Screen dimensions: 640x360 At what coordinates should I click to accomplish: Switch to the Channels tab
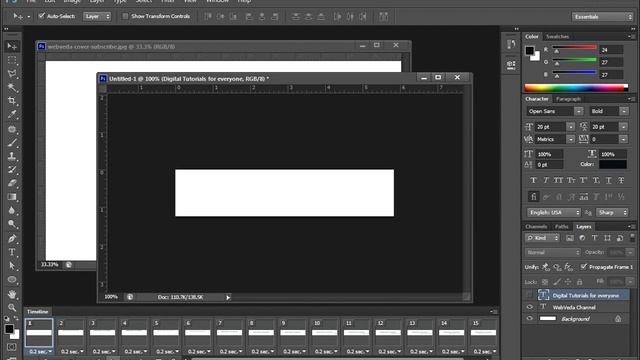point(536,227)
